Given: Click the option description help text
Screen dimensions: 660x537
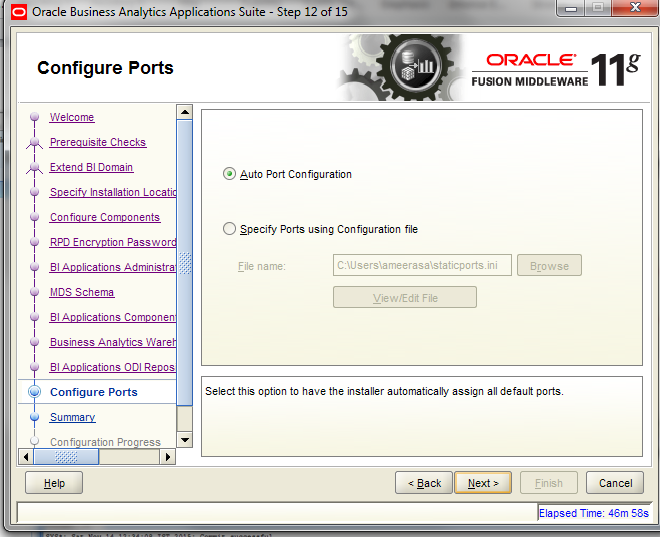Looking at the screenshot, I should (384, 391).
